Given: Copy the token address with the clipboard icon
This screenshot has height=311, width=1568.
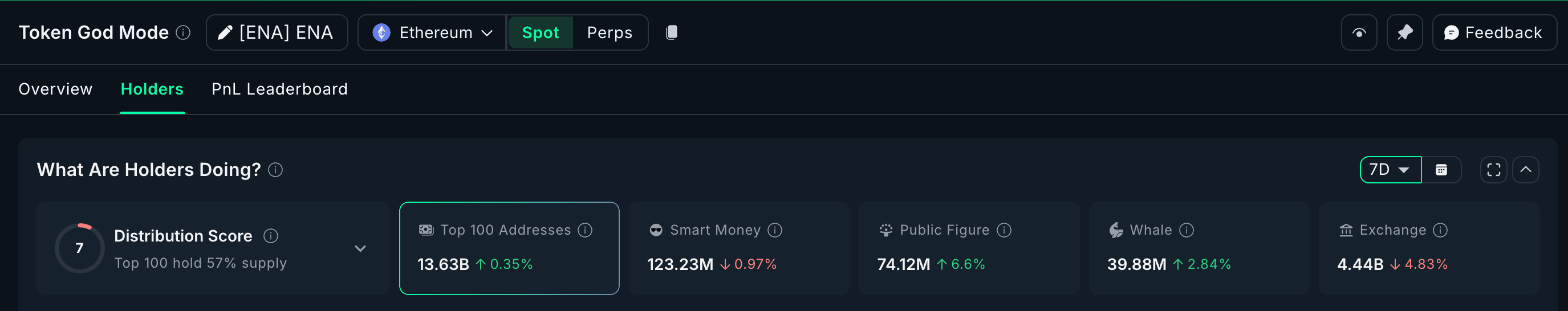Looking at the screenshot, I should coord(672,33).
